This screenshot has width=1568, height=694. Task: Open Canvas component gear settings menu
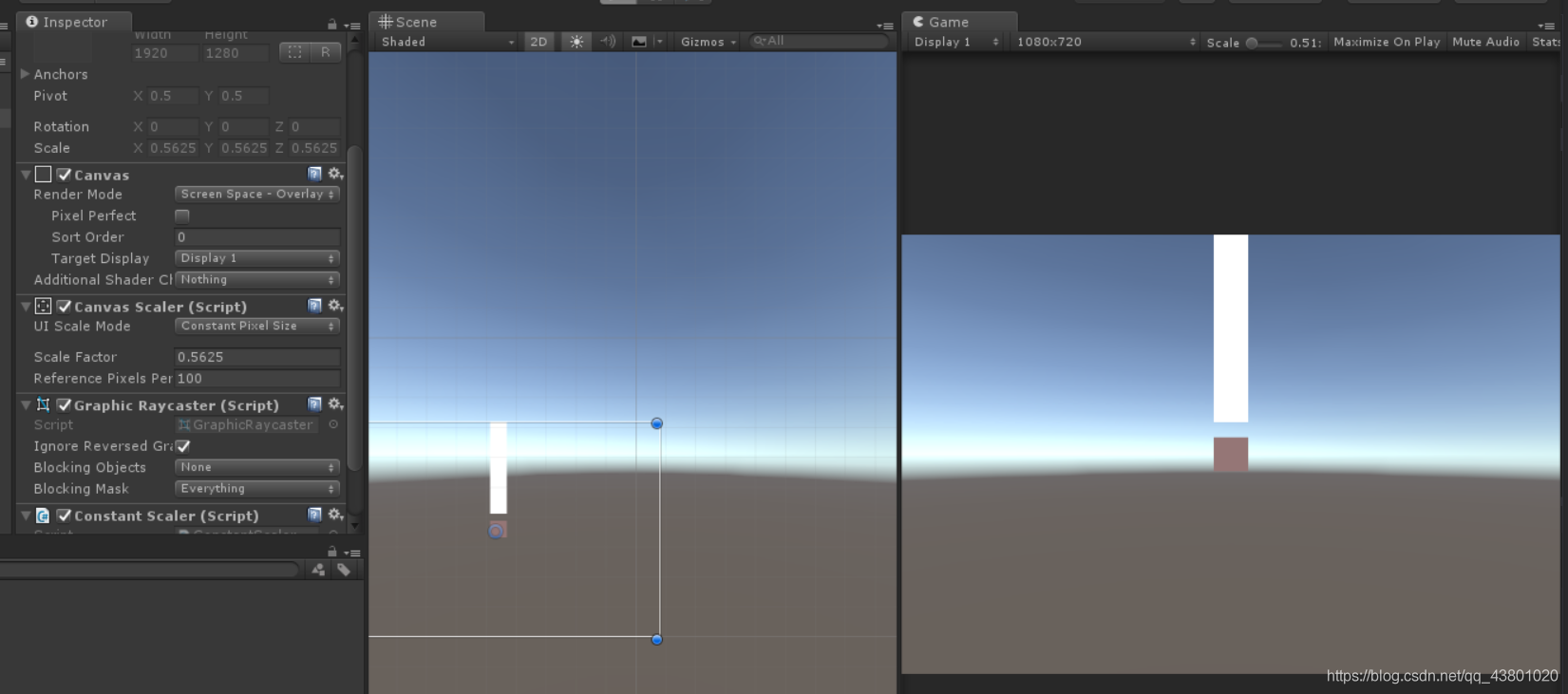pyautogui.click(x=335, y=174)
